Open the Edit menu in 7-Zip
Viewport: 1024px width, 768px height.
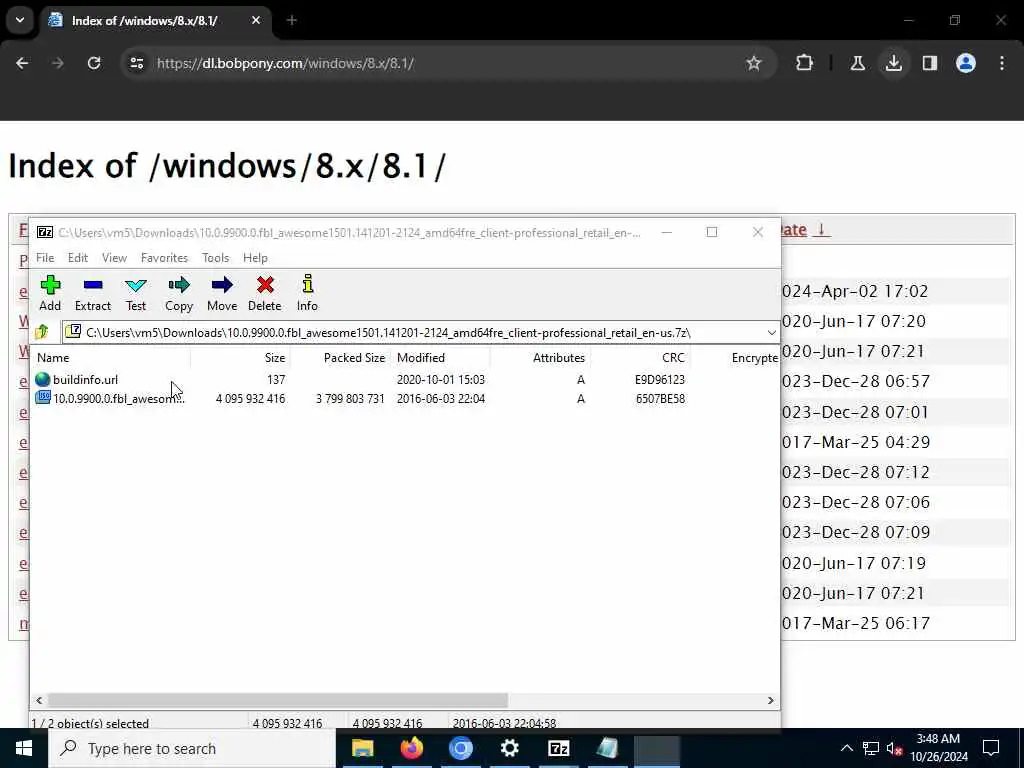click(78, 258)
